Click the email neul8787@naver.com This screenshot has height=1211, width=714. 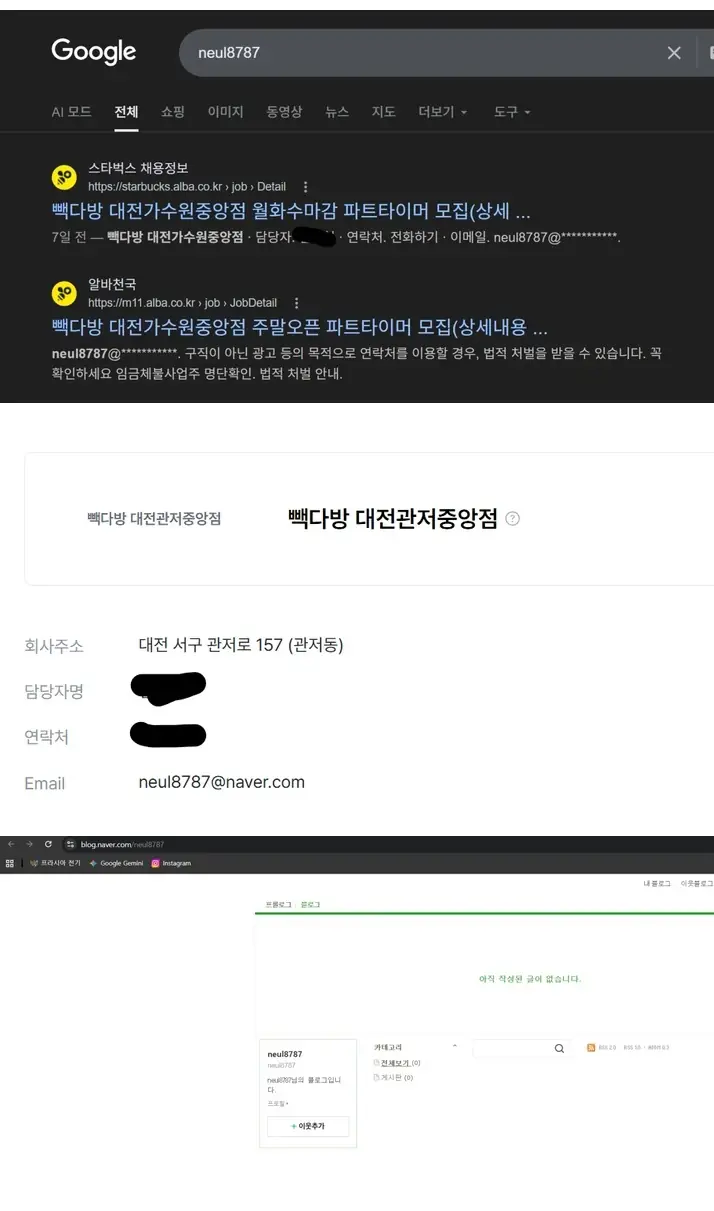click(222, 782)
